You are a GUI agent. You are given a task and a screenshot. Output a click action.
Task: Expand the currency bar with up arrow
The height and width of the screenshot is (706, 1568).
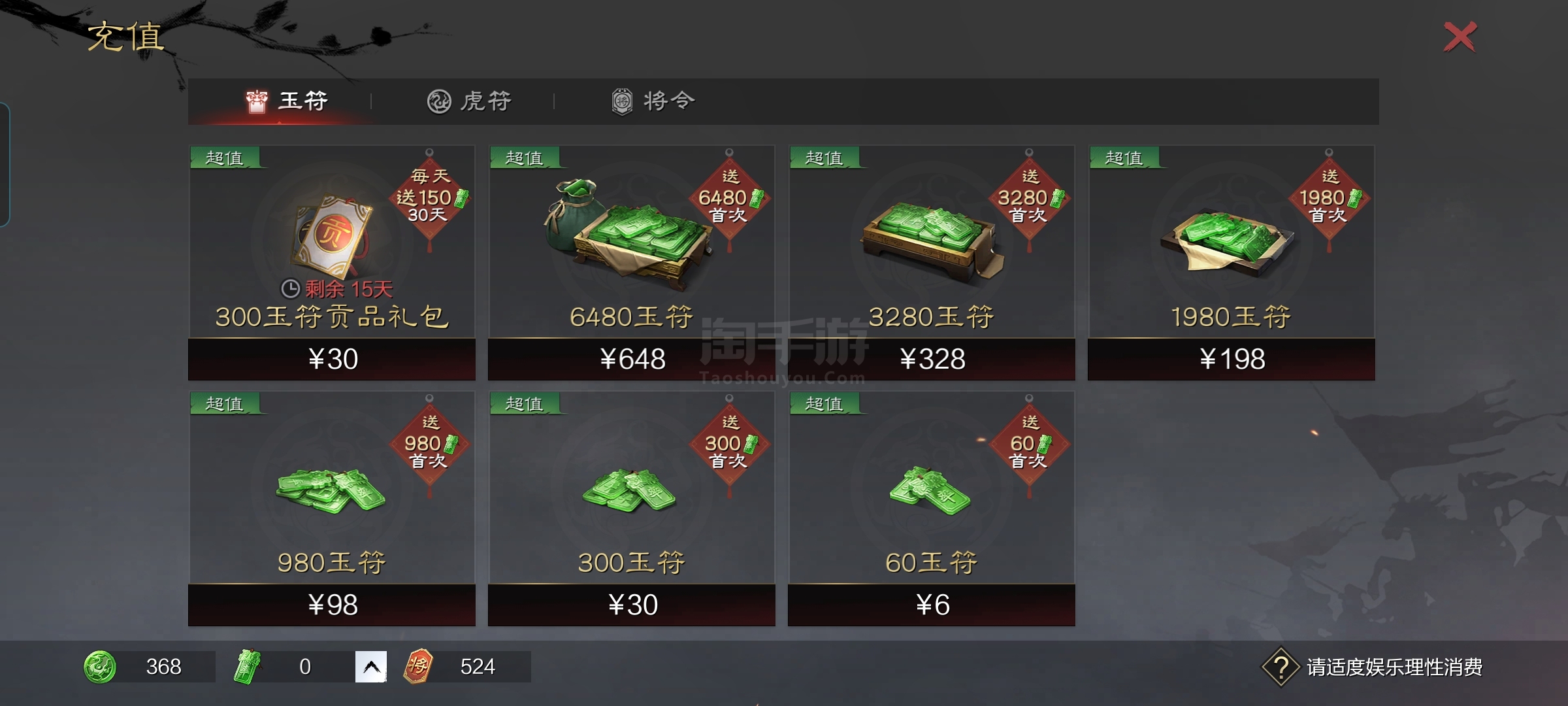(371, 667)
